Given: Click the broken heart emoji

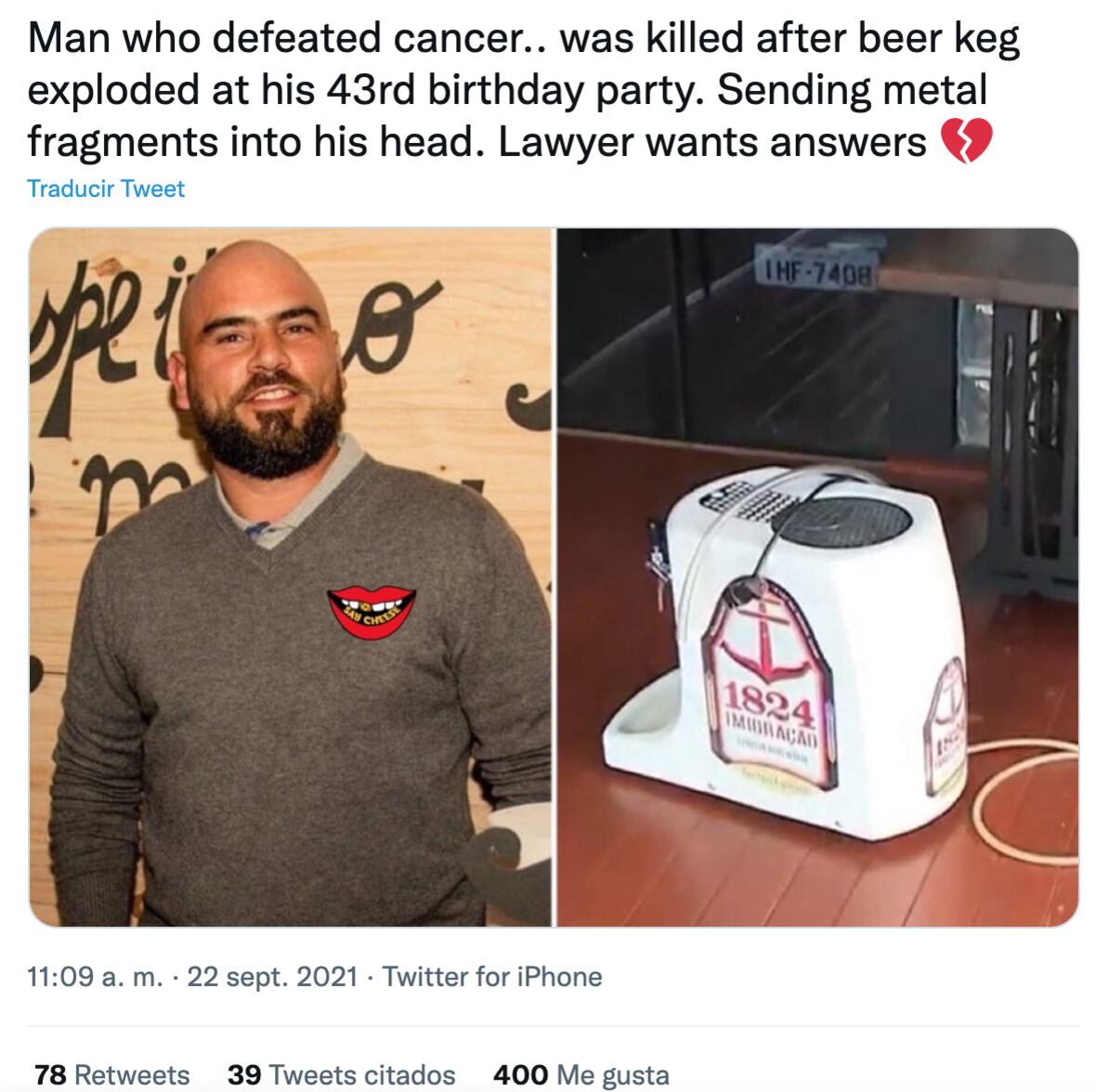Looking at the screenshot, I should click(x=967, y=141).
